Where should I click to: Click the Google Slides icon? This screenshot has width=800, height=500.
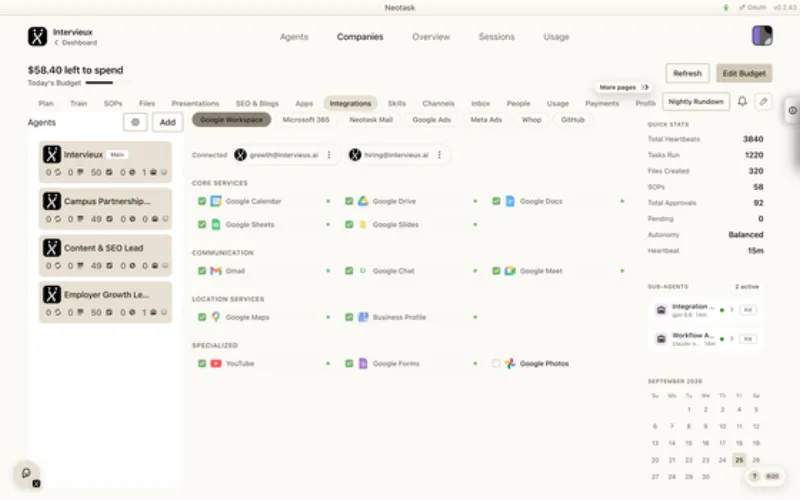pyautogui.click(x=363, y=224)
